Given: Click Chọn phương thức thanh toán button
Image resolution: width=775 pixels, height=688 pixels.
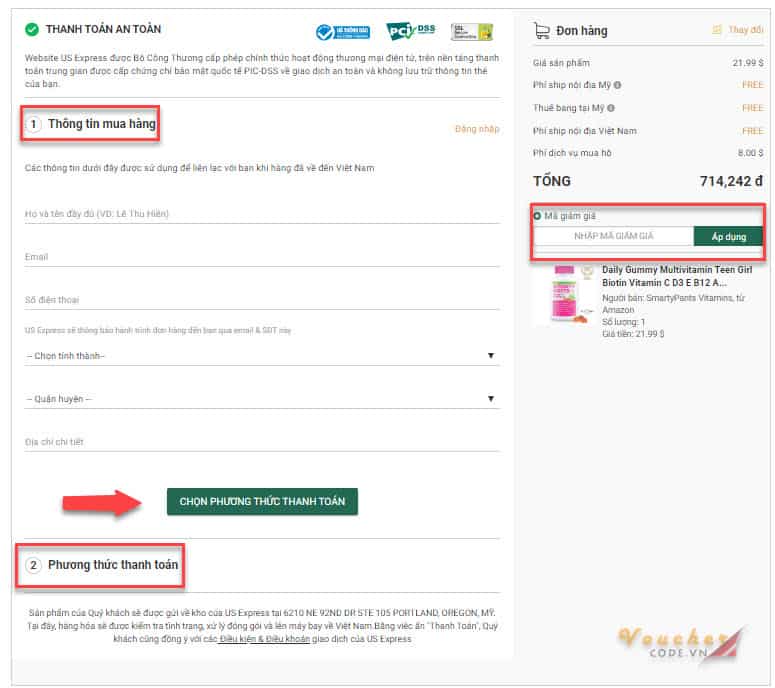Looking at the screenshot, I should click(x=262, y=501).
